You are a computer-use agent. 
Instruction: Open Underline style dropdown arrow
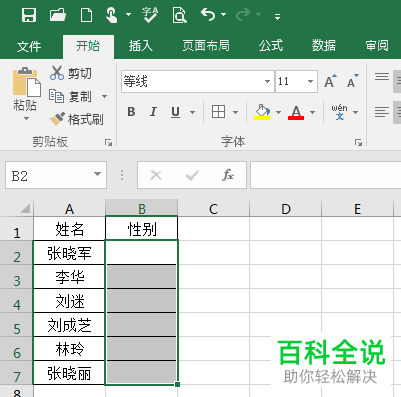click(192, 112)
